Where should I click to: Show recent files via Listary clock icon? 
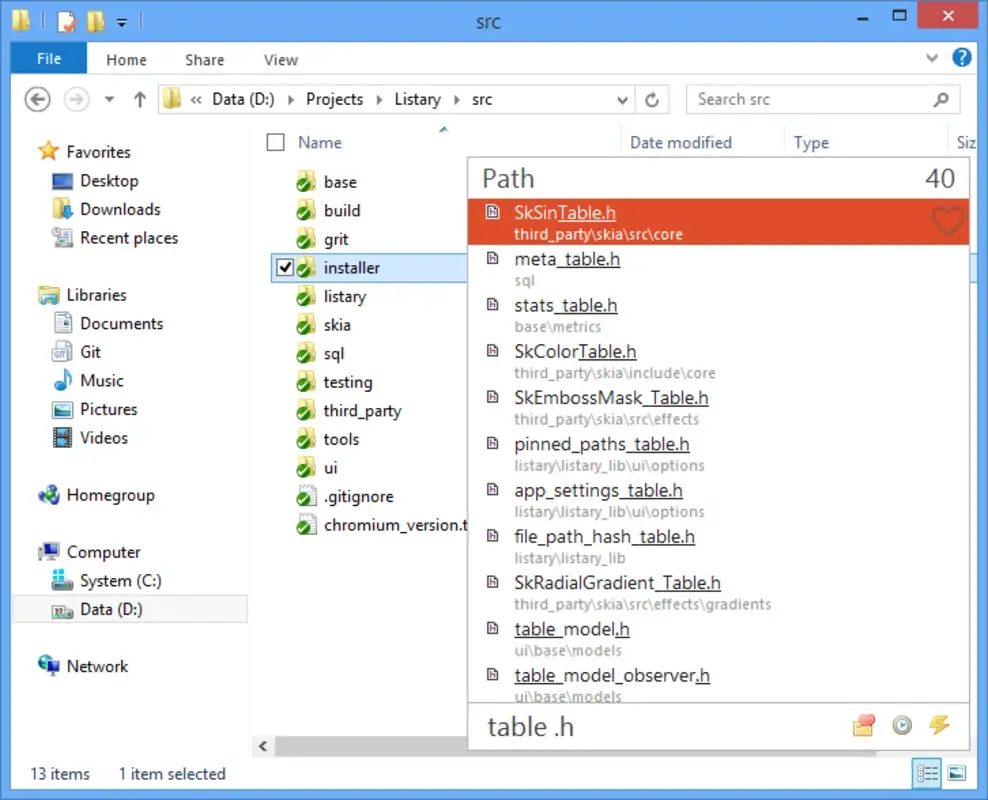(902, 726)
